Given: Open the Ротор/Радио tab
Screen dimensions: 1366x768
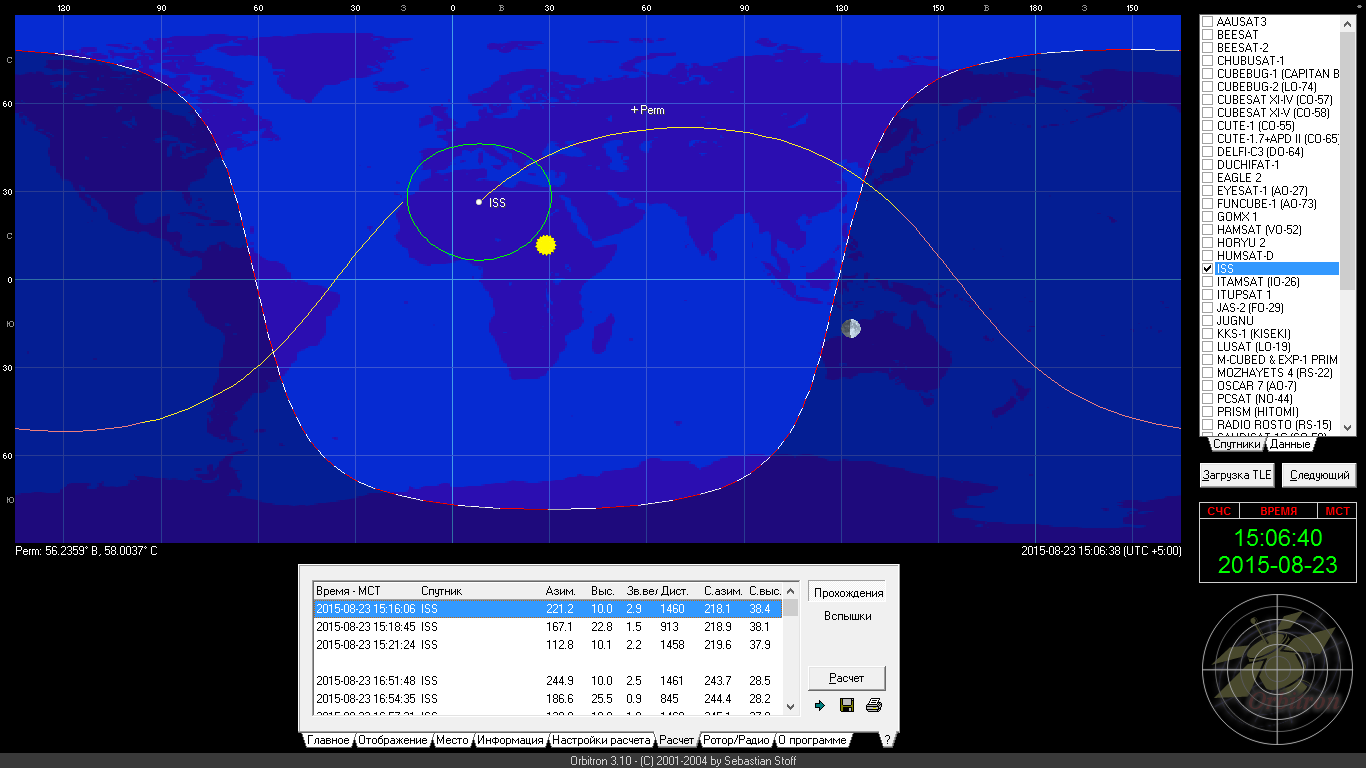Looking at the screenshot, I should click(736, 740).
